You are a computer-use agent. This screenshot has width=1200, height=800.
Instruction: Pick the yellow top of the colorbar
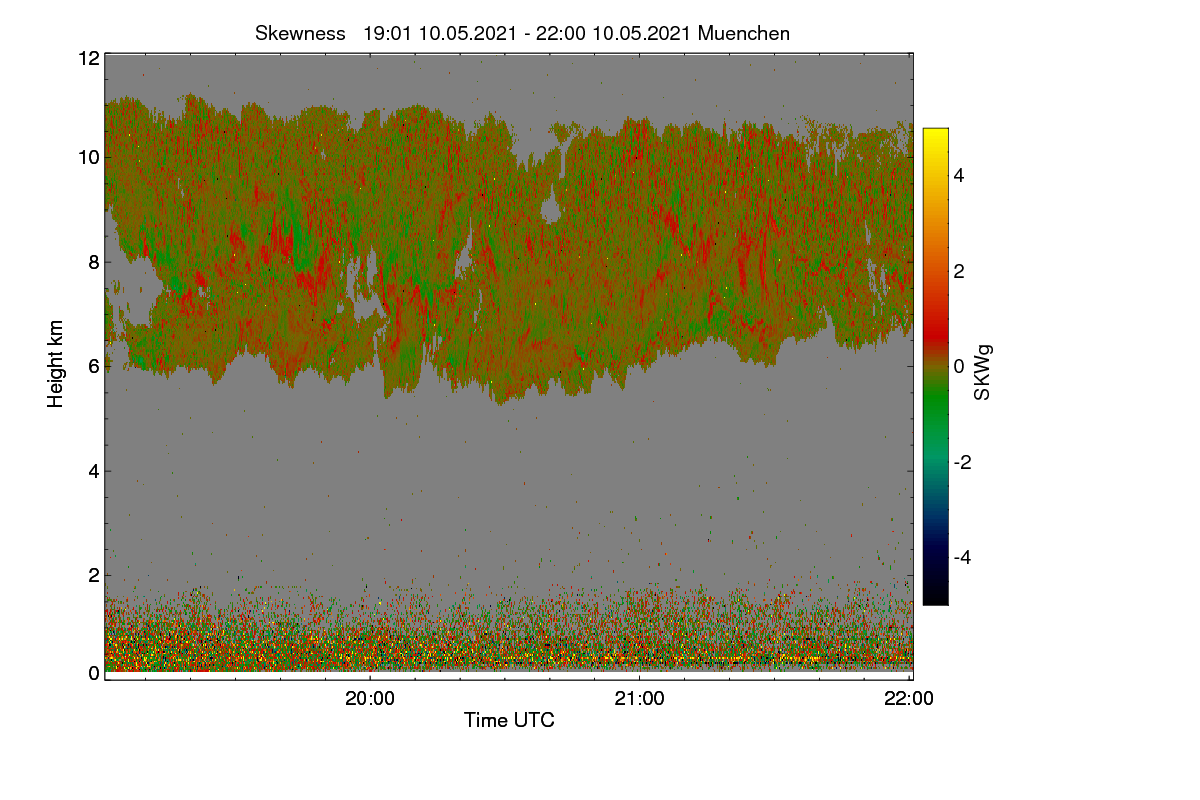935,135
